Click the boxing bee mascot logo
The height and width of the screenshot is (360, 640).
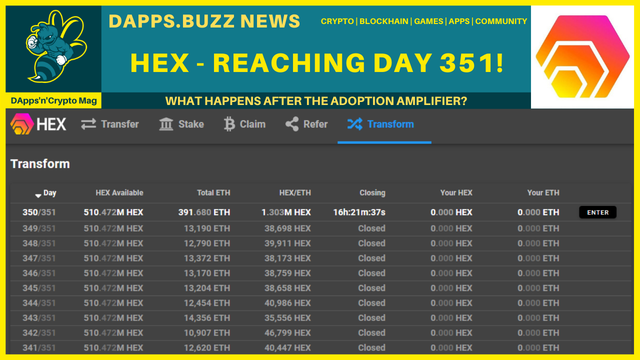54,47
